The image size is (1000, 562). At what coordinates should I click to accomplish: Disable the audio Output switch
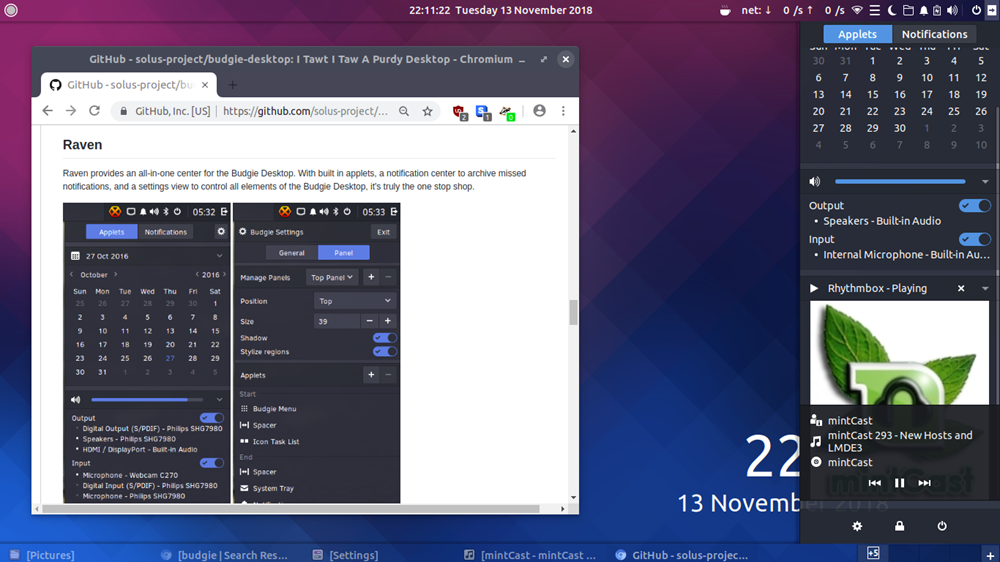[974, 206]
